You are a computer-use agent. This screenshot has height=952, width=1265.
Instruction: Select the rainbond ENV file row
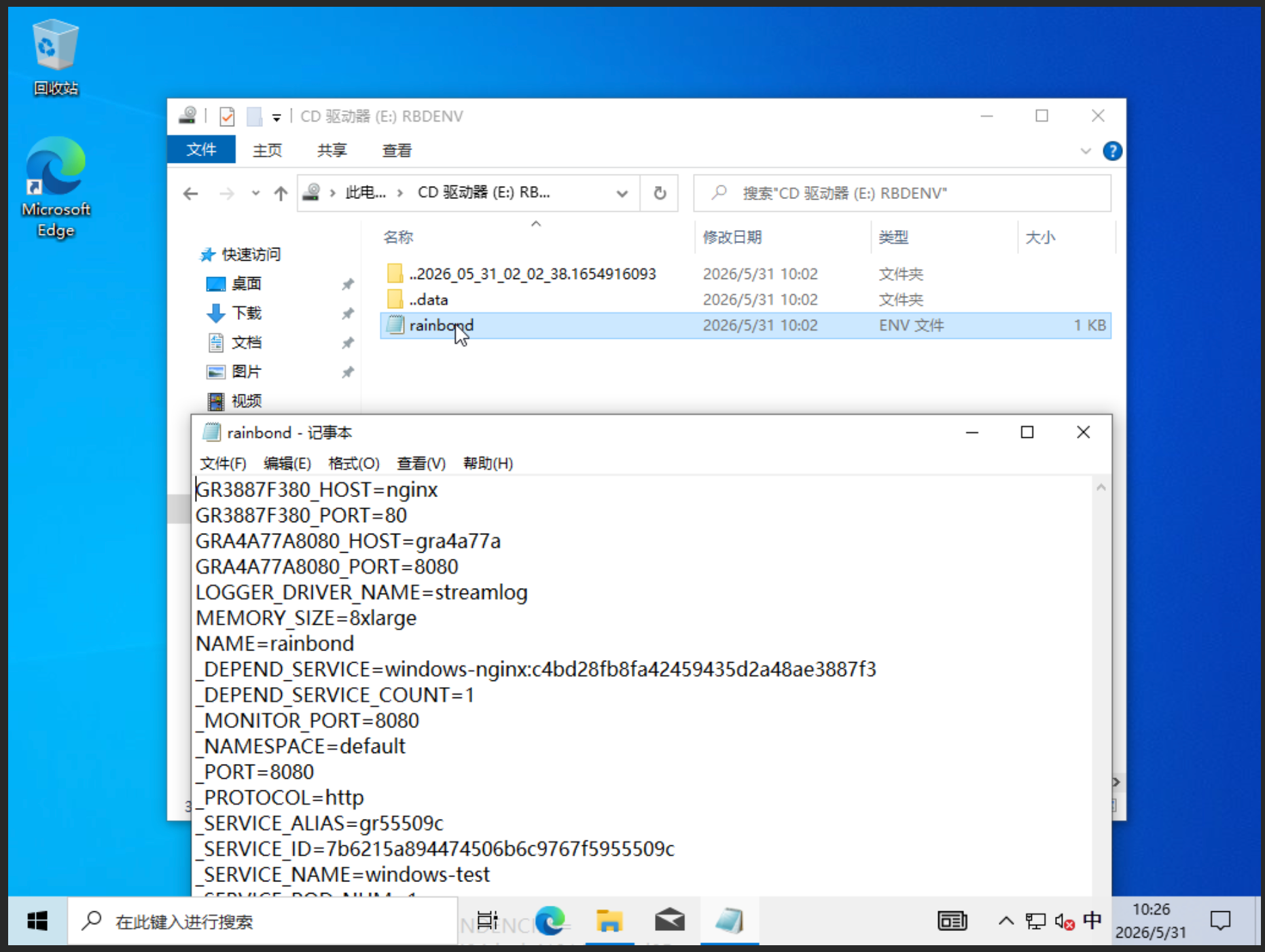coord(745,325)
